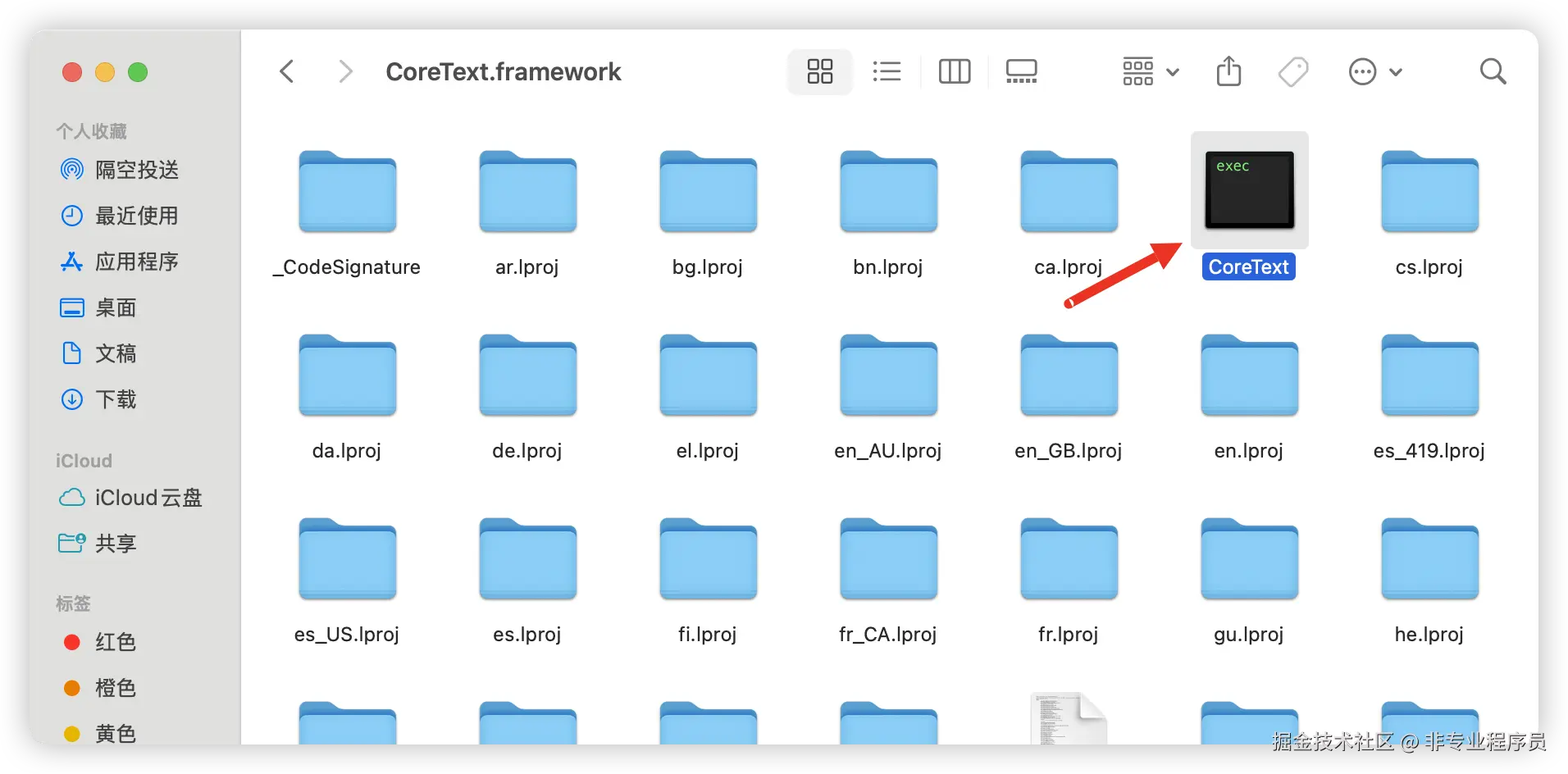Switch to icon grid view

click(x=819, y=71)
